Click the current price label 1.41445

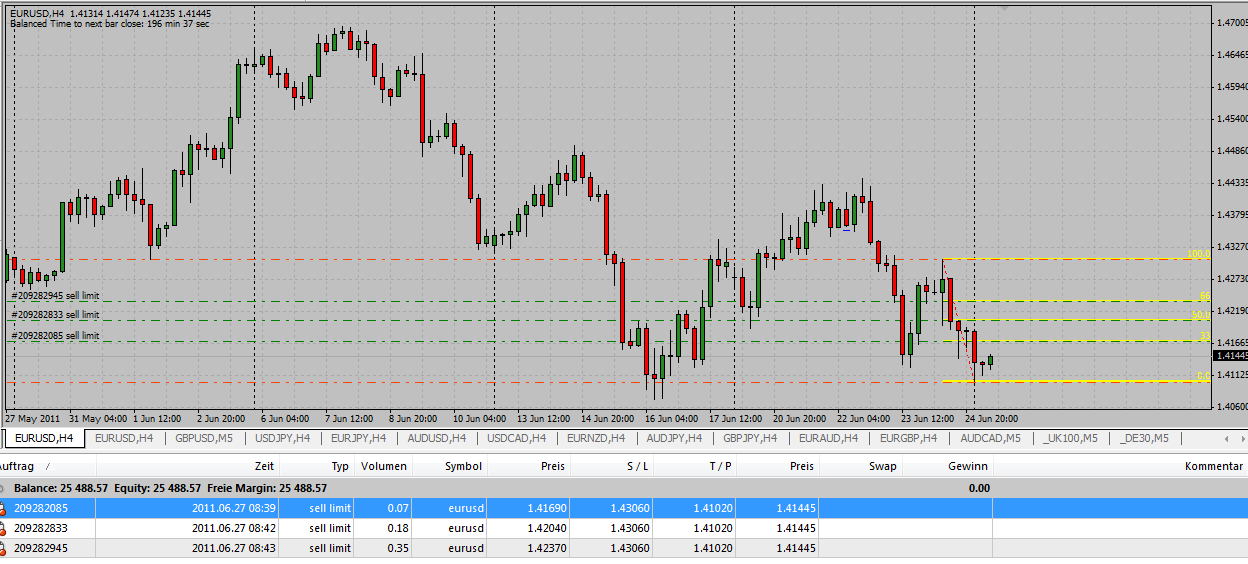[1229, 356]
